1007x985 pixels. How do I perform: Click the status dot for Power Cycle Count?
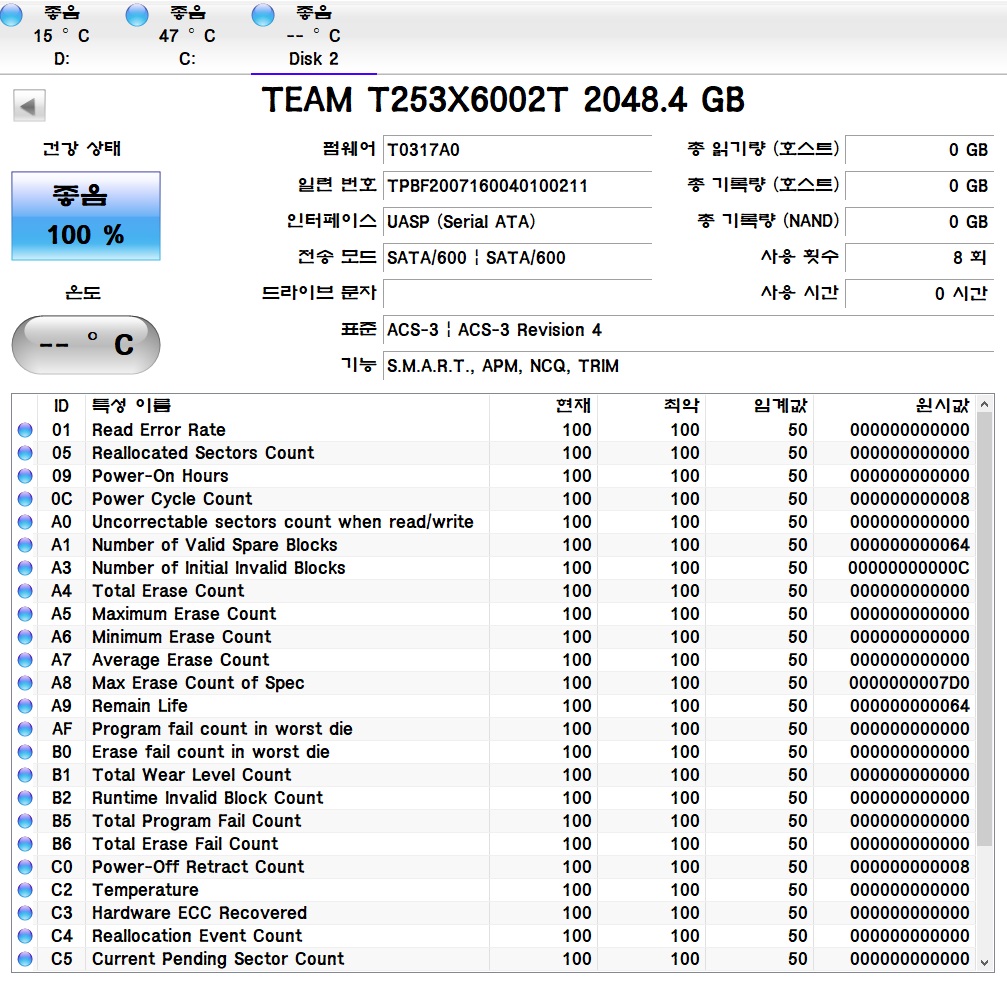(x=25, y=500)
